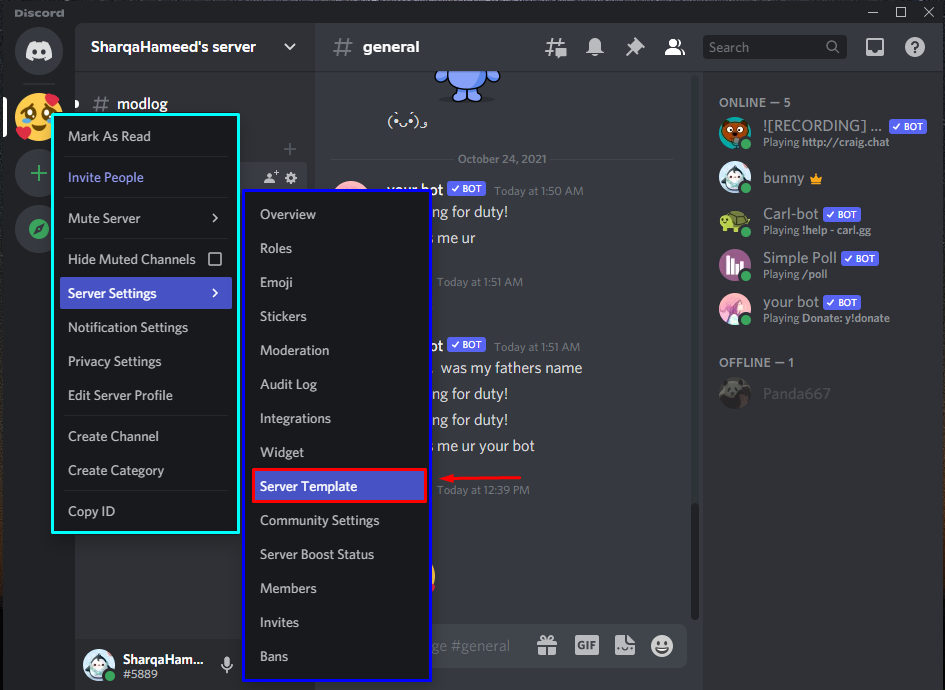Select Copy ID entry
The image size is (945, 690).
pyautogui.click(x=146, y=511)
